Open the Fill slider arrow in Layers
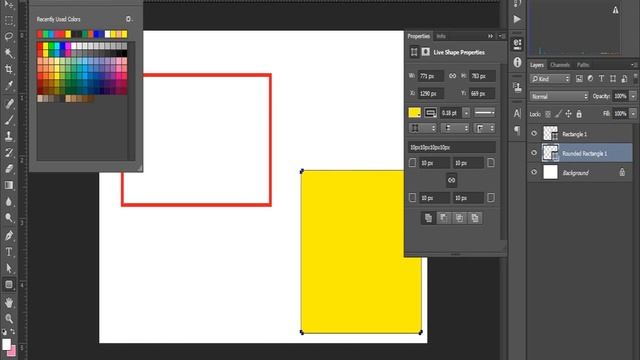Viewport: 640px width, 360px height. point(633,113)
